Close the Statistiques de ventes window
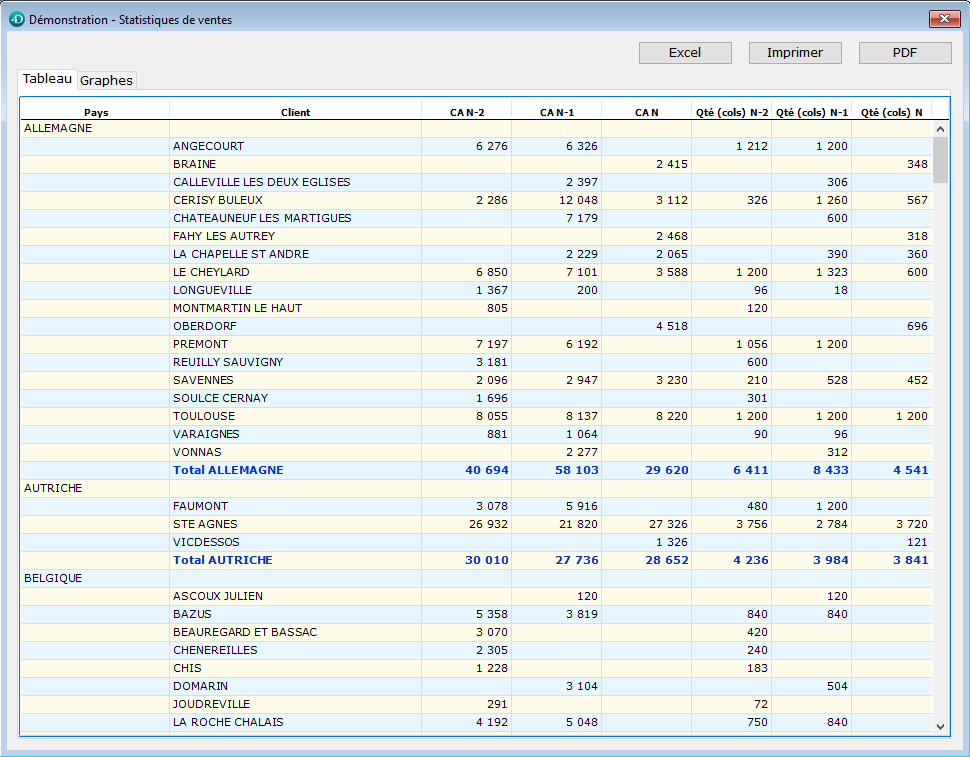This screenshot has height=757, width=970. (x=944, y=19)
